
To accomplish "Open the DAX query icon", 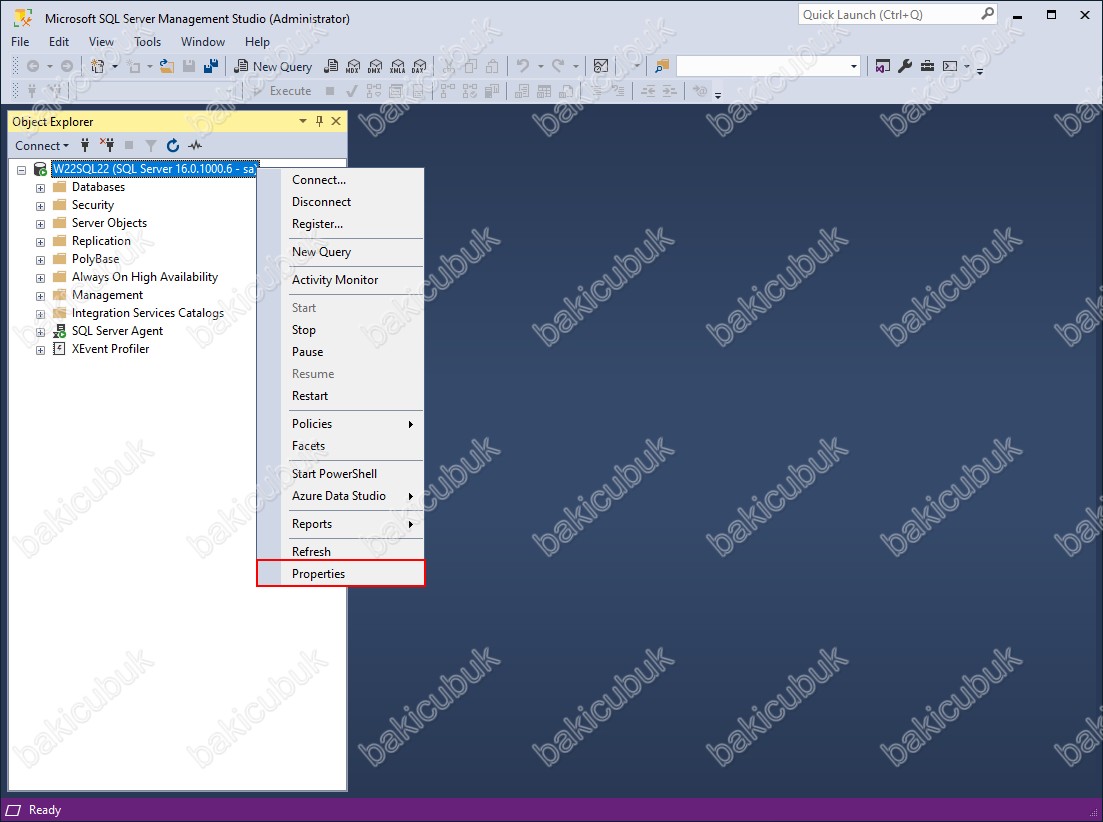I will click(419, 66).
